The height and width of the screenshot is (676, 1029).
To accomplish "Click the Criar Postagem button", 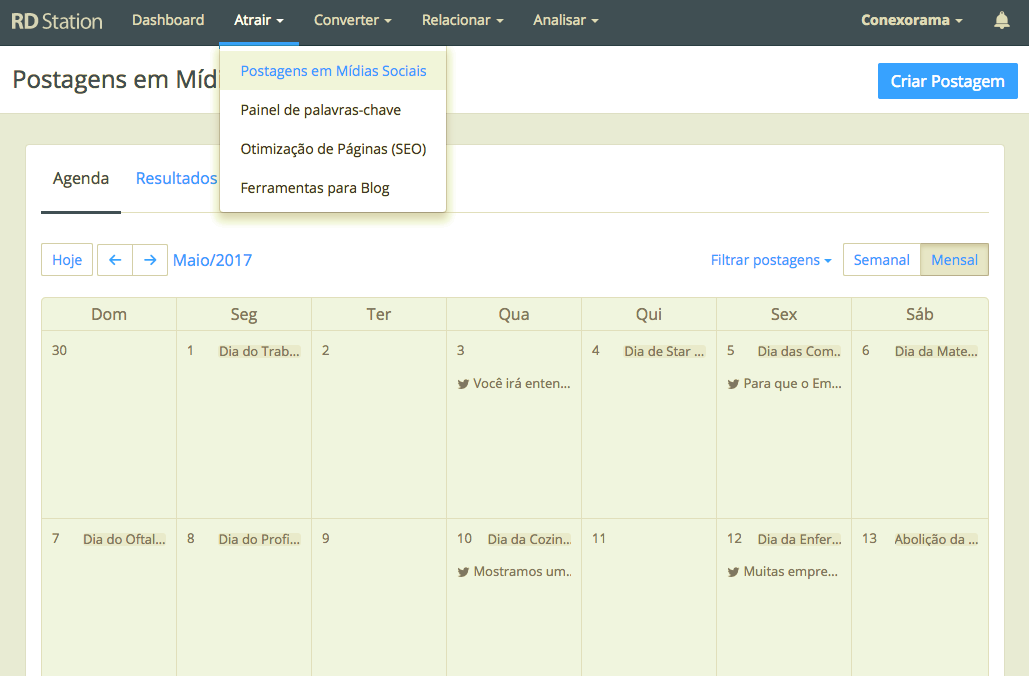I will point(947,81).
